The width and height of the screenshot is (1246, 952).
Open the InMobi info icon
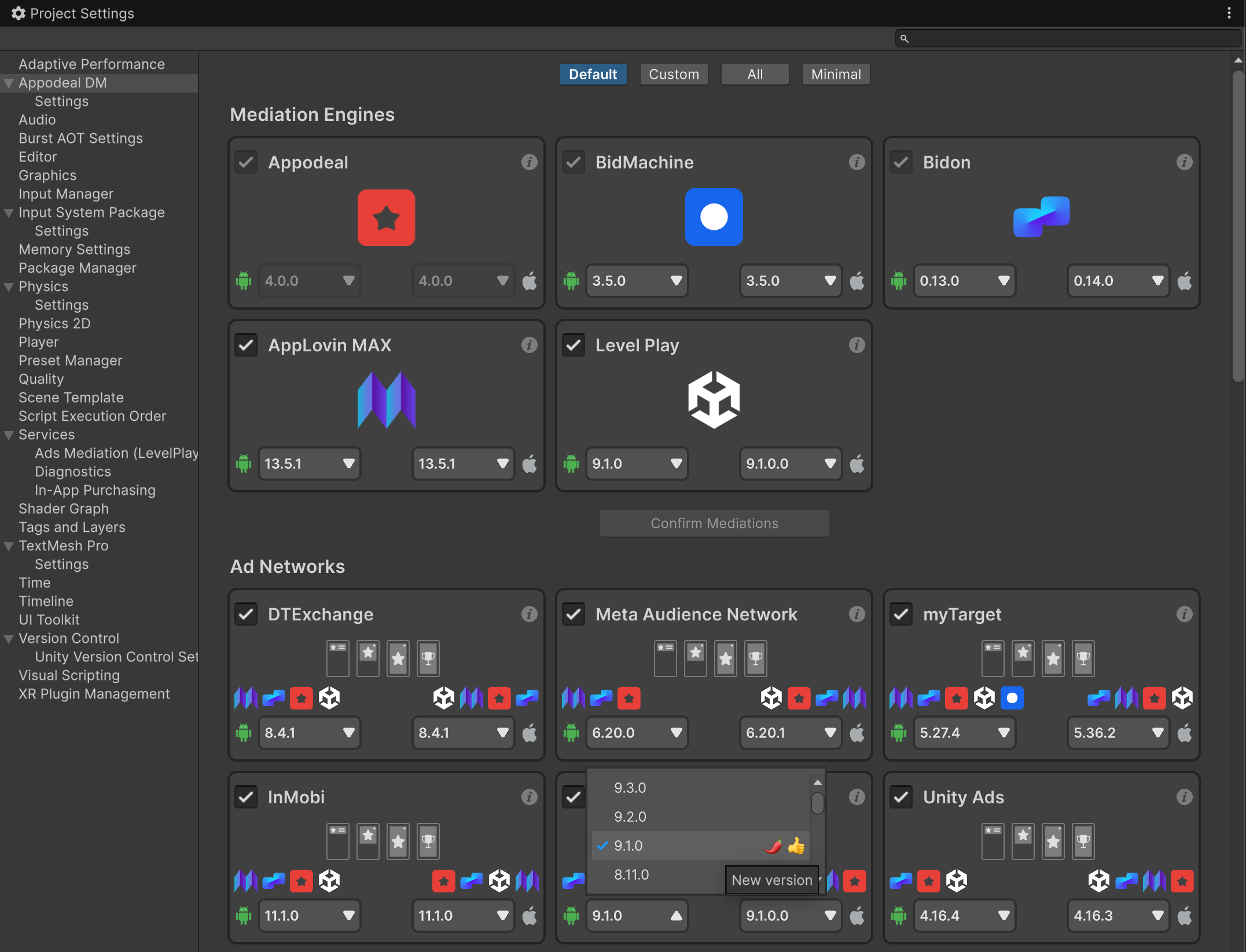point(529,797)
